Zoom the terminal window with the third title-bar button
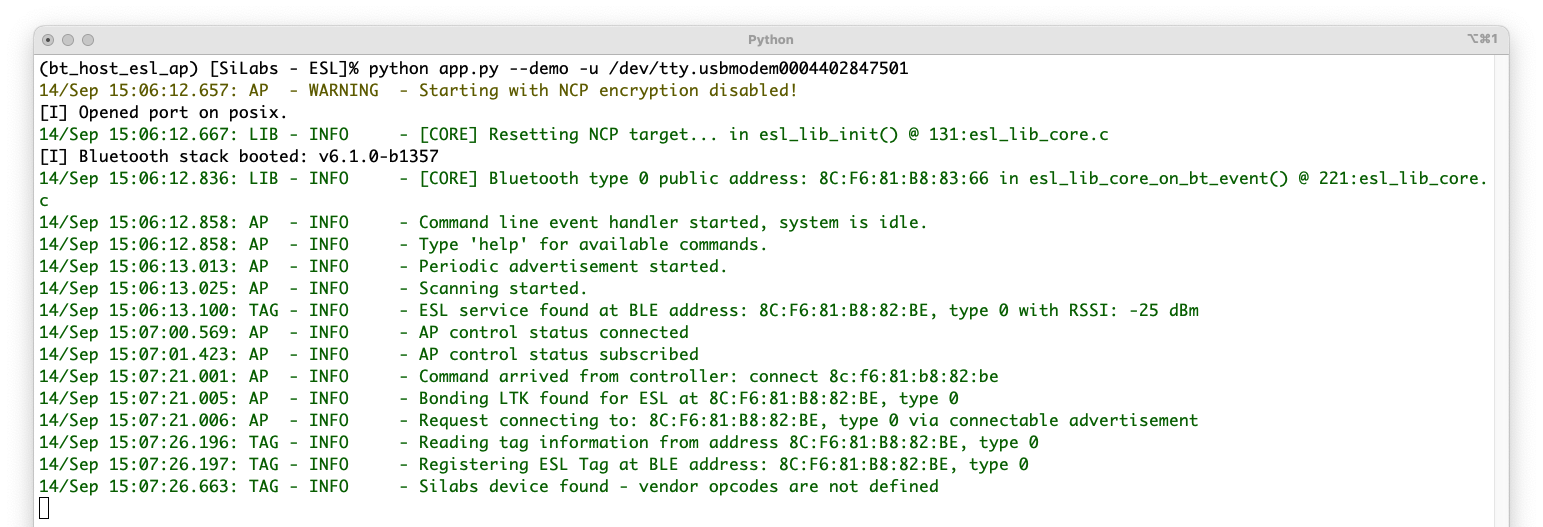 tap(88, 40)
